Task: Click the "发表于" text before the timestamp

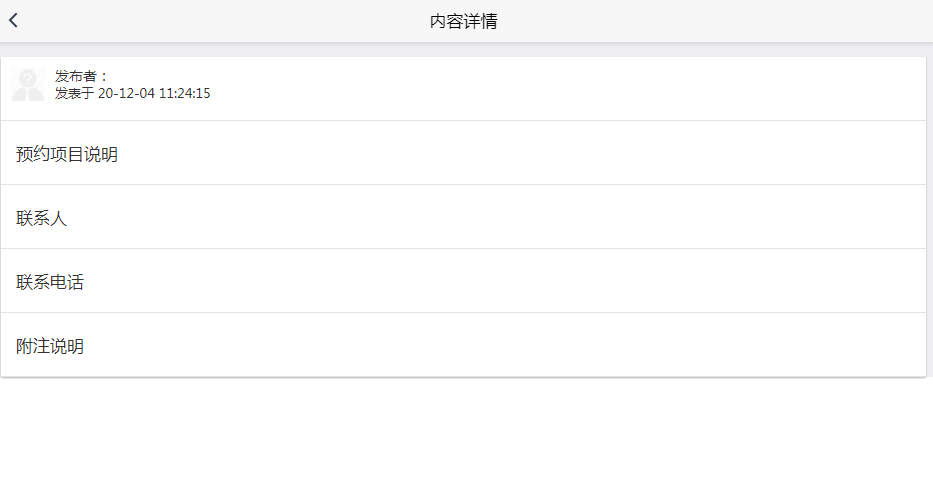Action: tap(74, 94)
